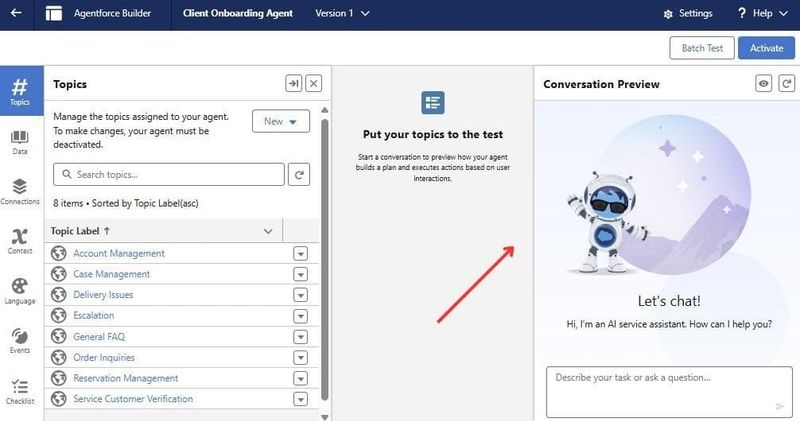Toggle the Conversation Preview eye icon
The image size is (800, 421).
pyautogui.click(x=763, y=83)
